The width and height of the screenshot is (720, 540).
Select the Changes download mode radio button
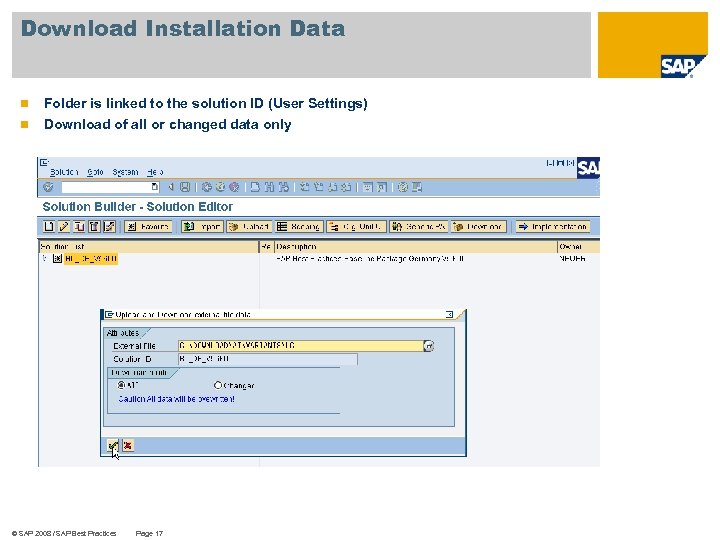218,385
